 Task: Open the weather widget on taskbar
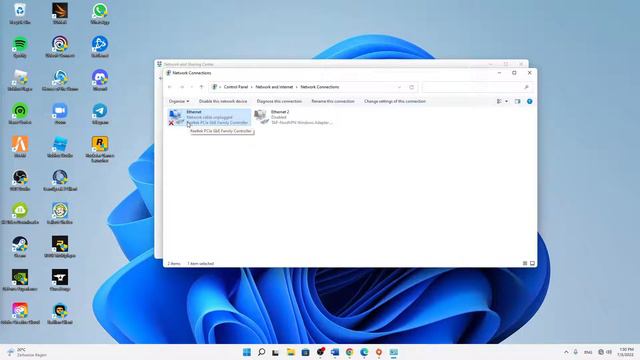point(27,352)
